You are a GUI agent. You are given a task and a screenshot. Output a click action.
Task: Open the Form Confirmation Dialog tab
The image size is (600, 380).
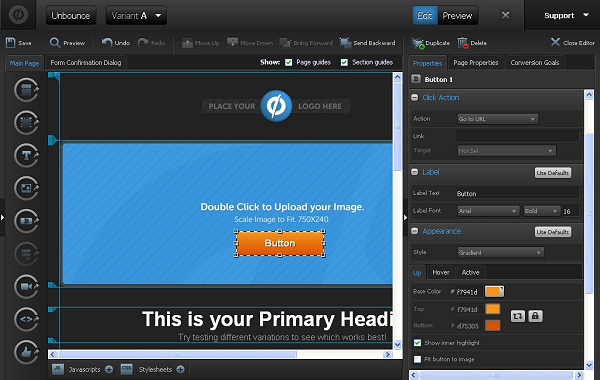click(86, 63)
